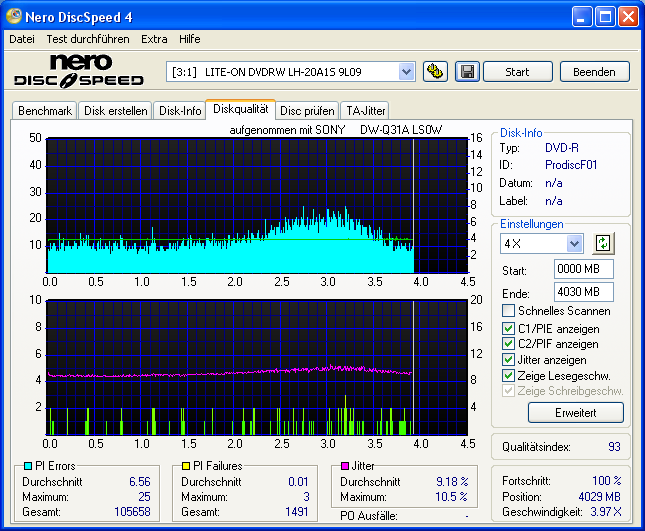The image size is (645, 531).
Task: Minimize the Nero DiscSpeed window
Action: (581, 17)
